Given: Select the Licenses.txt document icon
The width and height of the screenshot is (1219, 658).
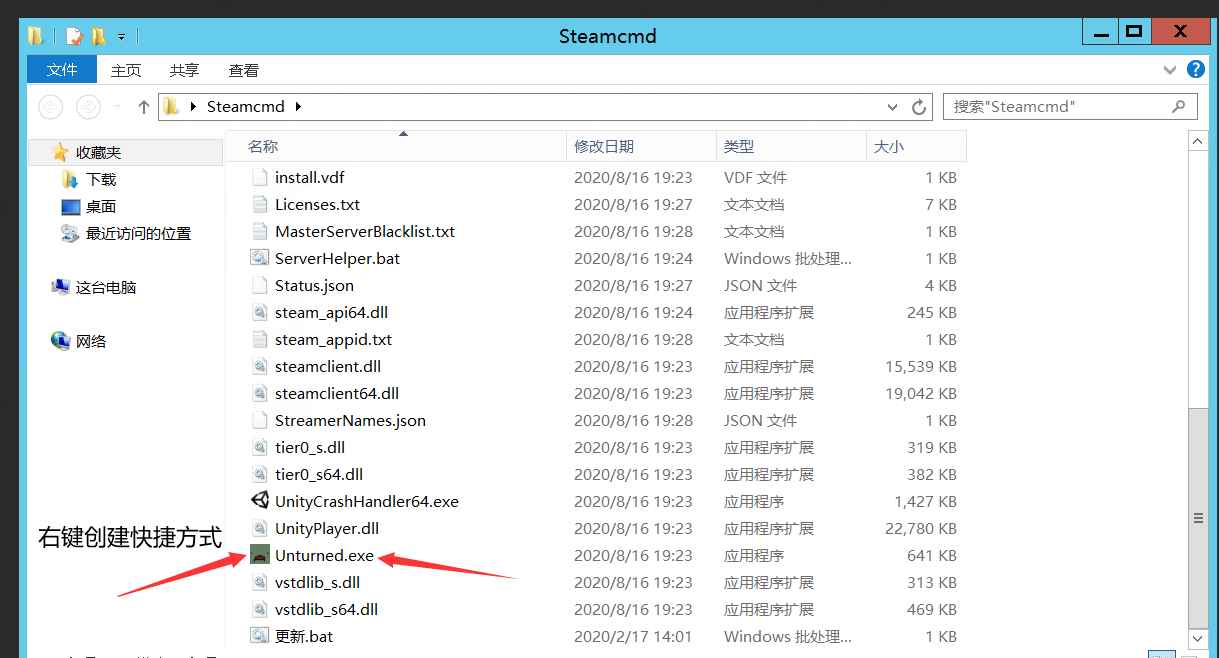Looking at the screenshot, I should (260, 205).
